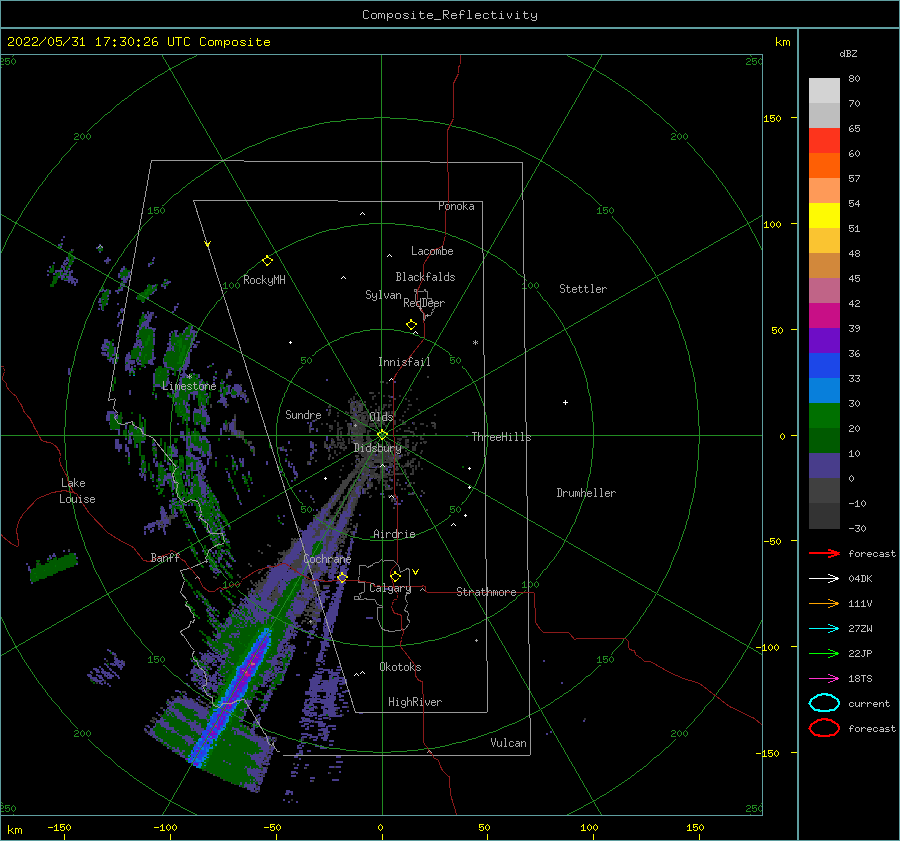The height and width of the screenshot is (841, 900).
Task: Click the red forecast arrow in legend
Action: coord(824,553)
